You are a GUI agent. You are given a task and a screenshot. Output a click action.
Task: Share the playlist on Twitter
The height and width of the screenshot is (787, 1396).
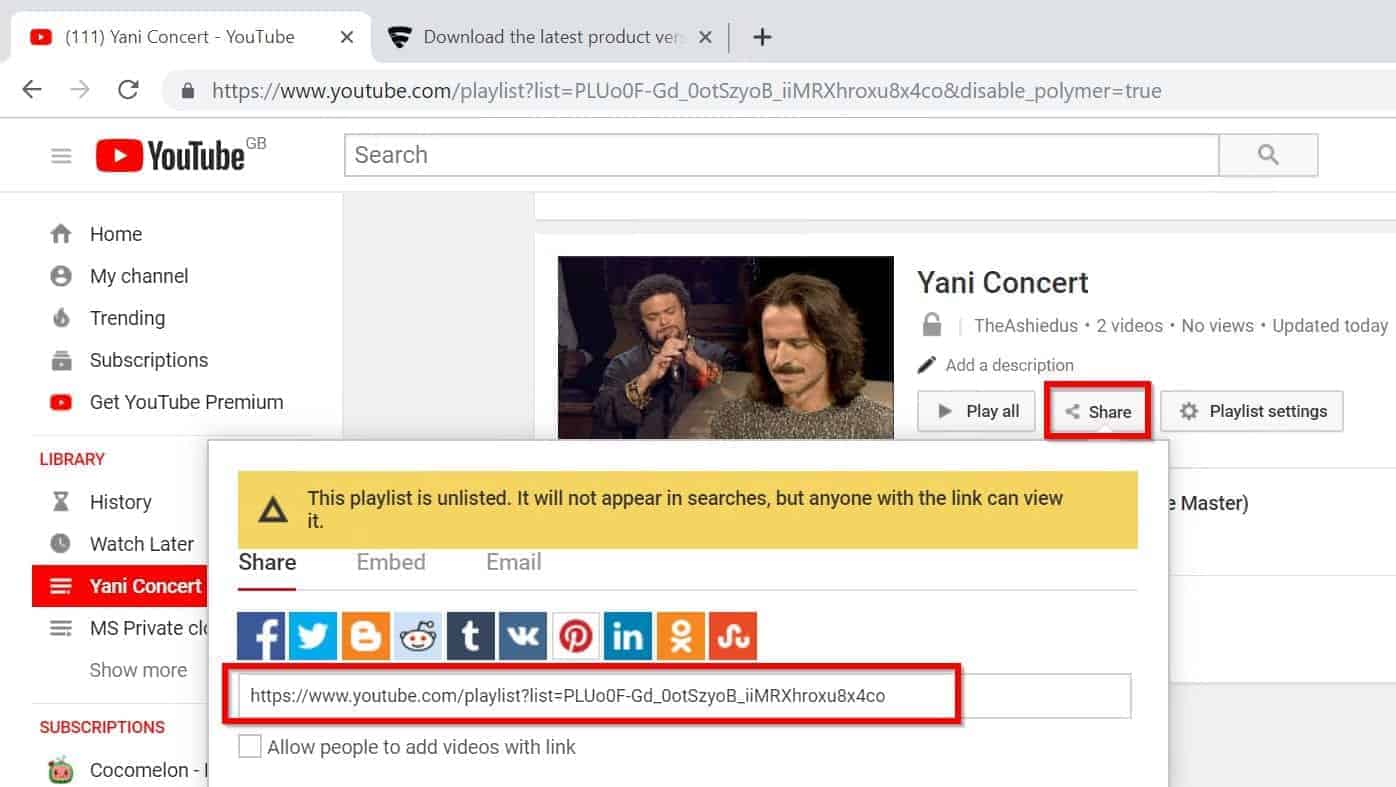(313, 635)
